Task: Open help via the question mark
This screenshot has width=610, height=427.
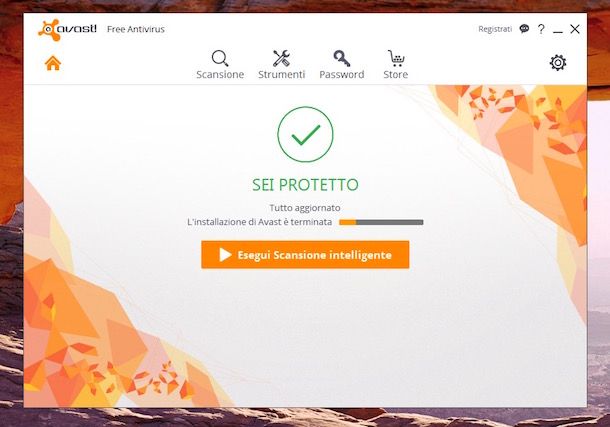Action: point(541,29)
